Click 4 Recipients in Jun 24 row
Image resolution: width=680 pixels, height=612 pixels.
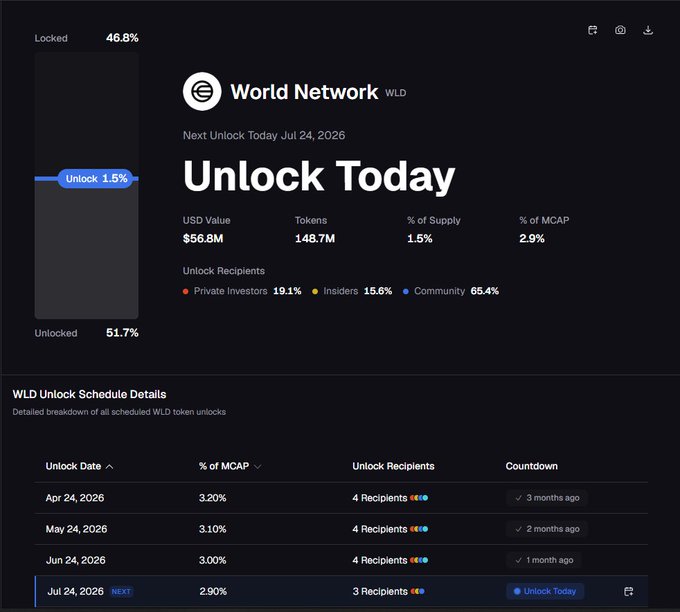pos(379,560)
